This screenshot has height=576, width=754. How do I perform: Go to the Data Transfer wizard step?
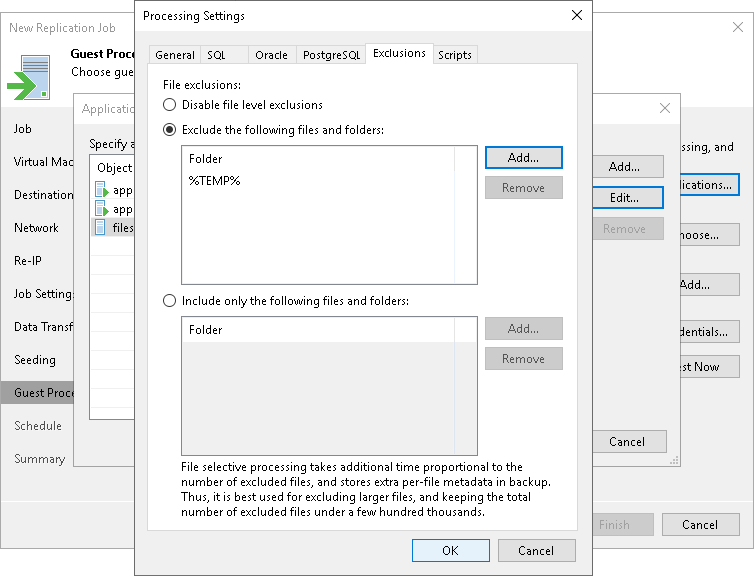tap(43, 327)
